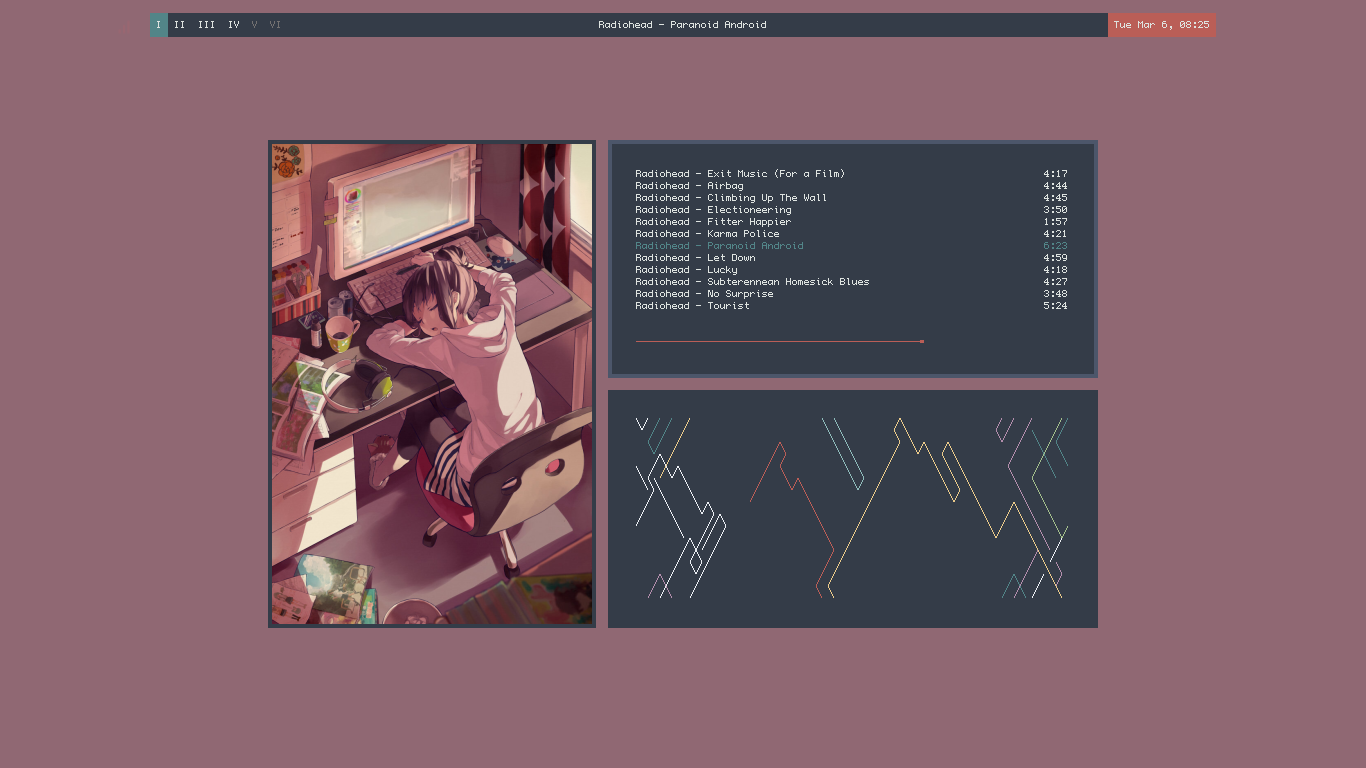Click the 5:24 duration of Tourist

[x=1055, y=306]
